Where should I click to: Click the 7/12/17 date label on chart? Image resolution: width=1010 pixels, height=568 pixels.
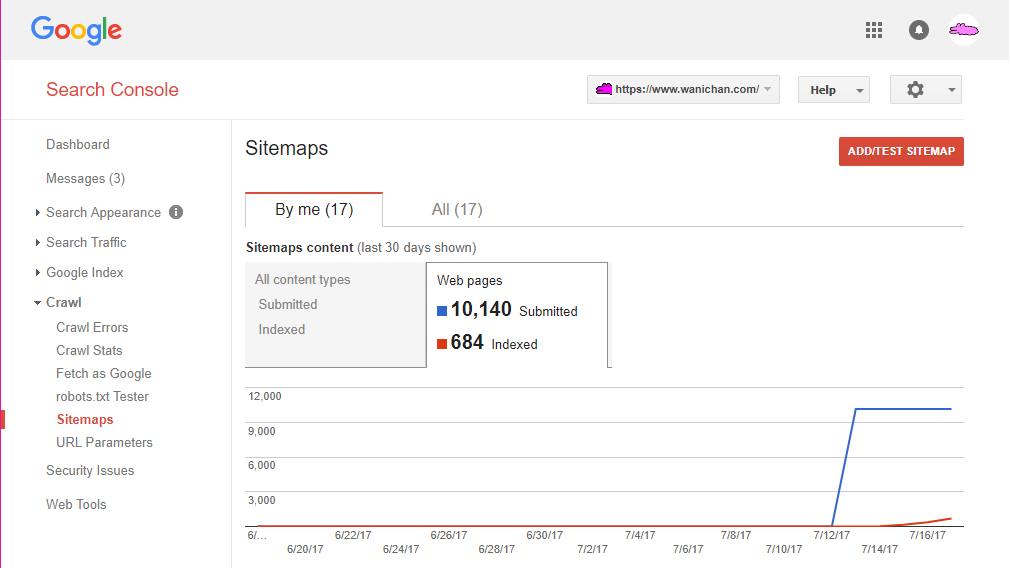831,535
